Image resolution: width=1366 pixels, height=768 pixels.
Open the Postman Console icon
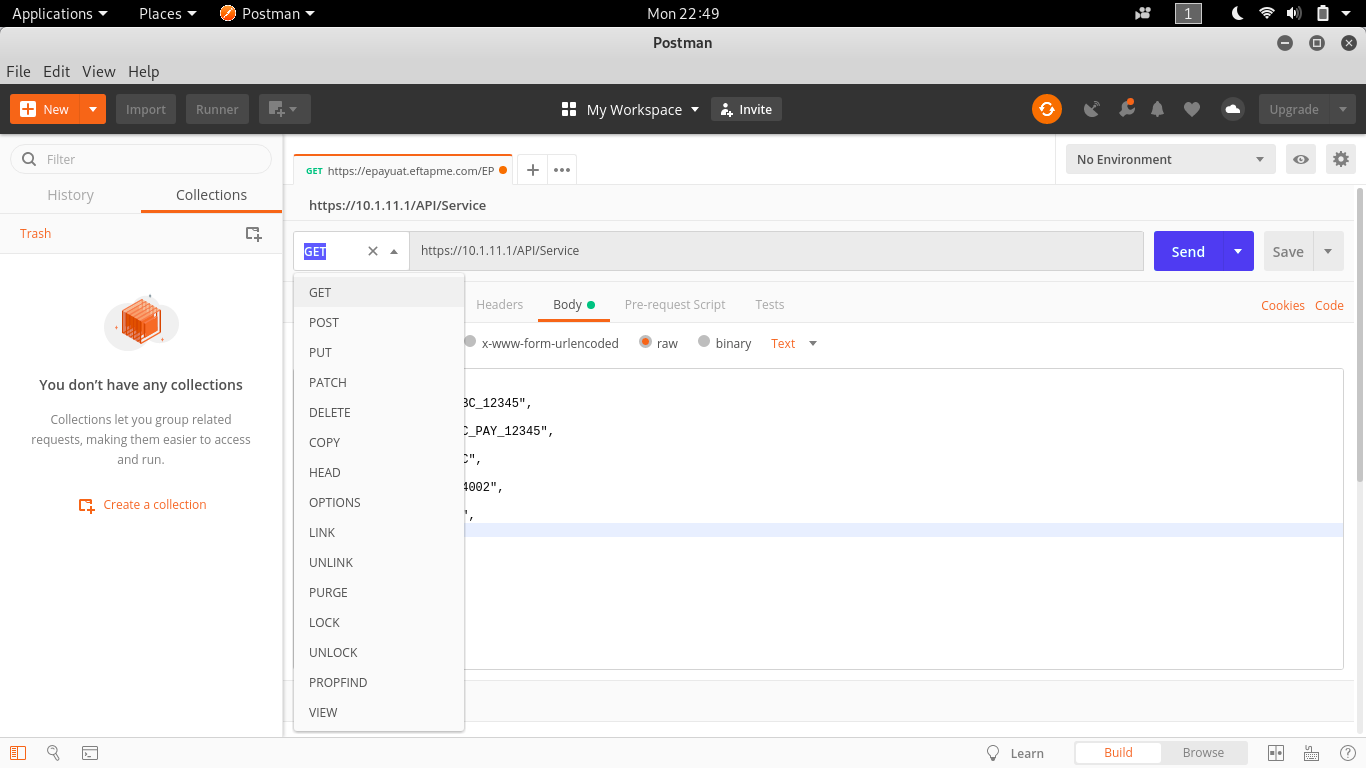pos(90,753)
